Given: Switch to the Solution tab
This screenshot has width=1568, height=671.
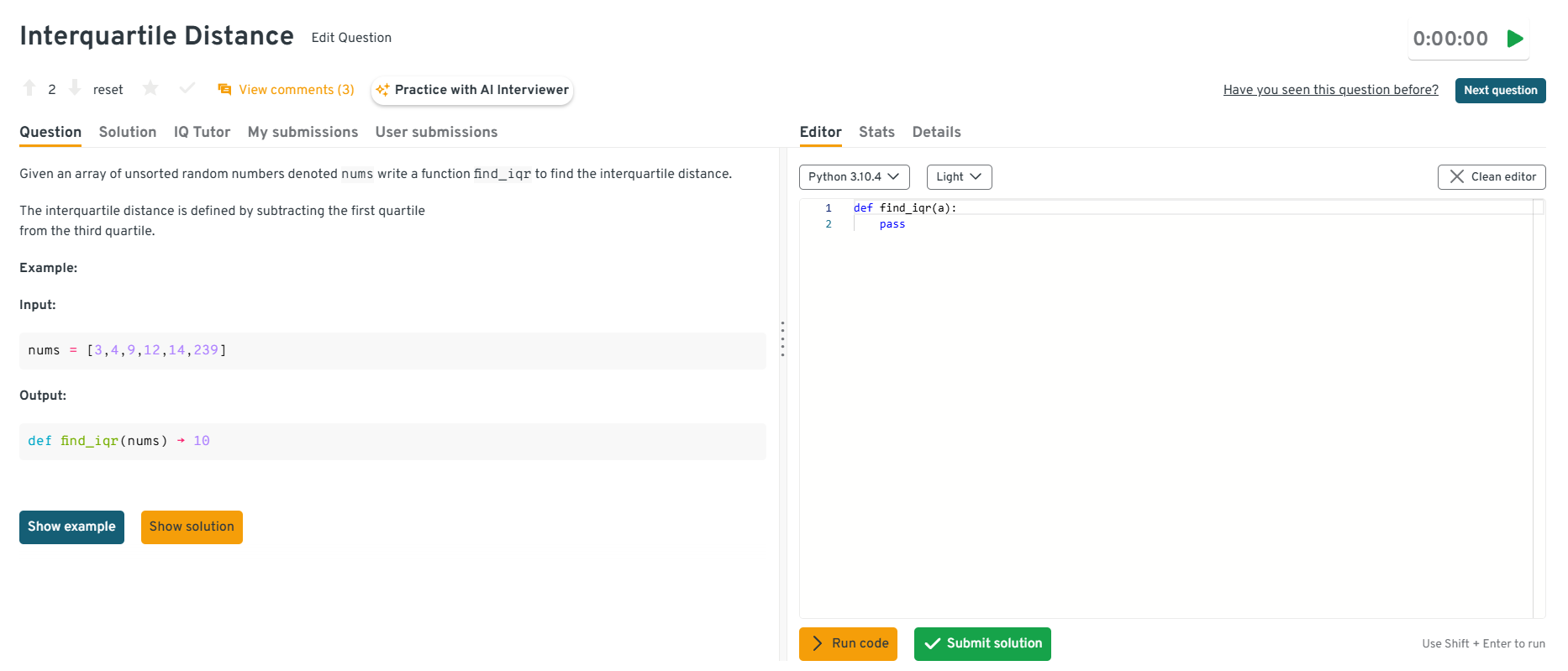Looking at the screenshot, I should coord(128,132).
